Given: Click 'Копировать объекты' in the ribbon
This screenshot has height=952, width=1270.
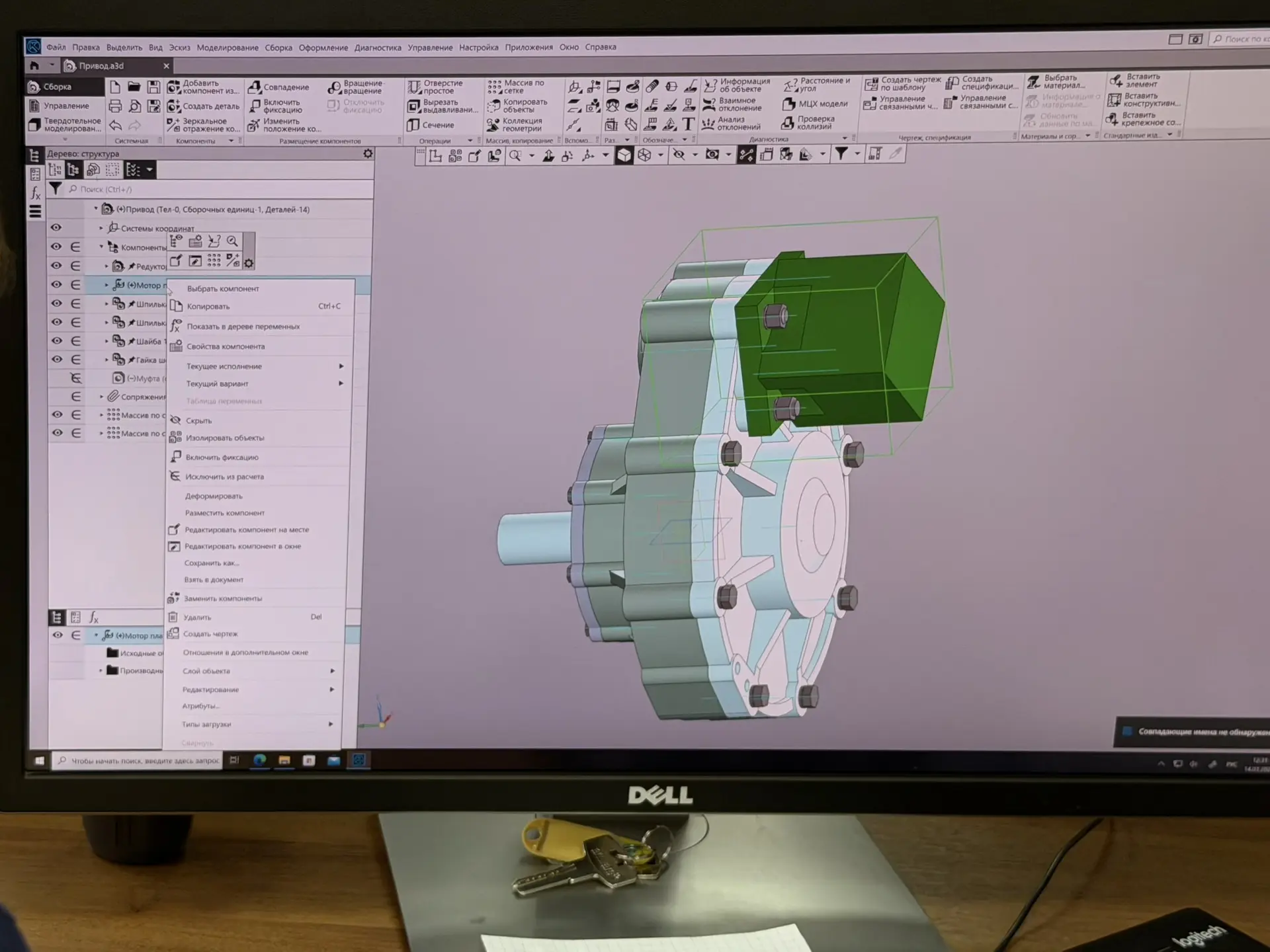Looking at the screenshot, I should tap(517, 106).
